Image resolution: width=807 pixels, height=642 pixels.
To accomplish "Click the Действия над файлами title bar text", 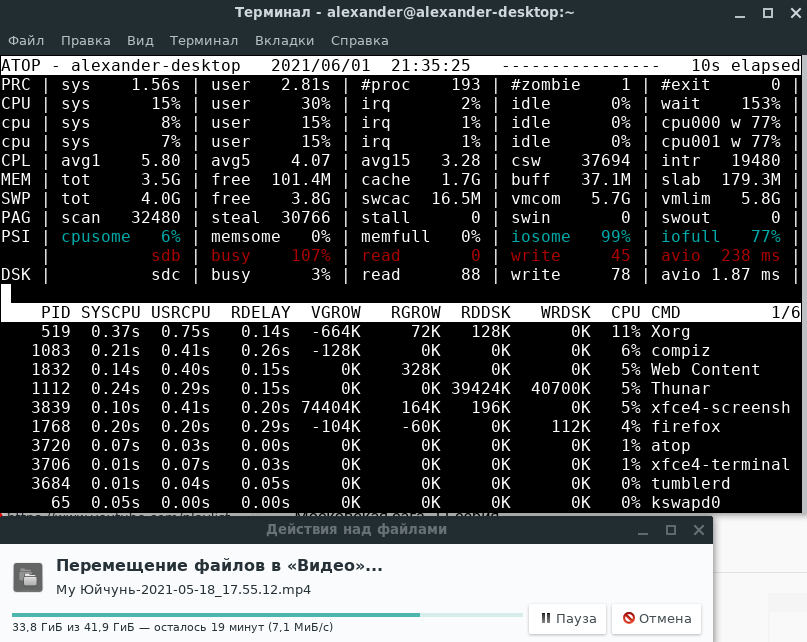I will coord(357,530).
